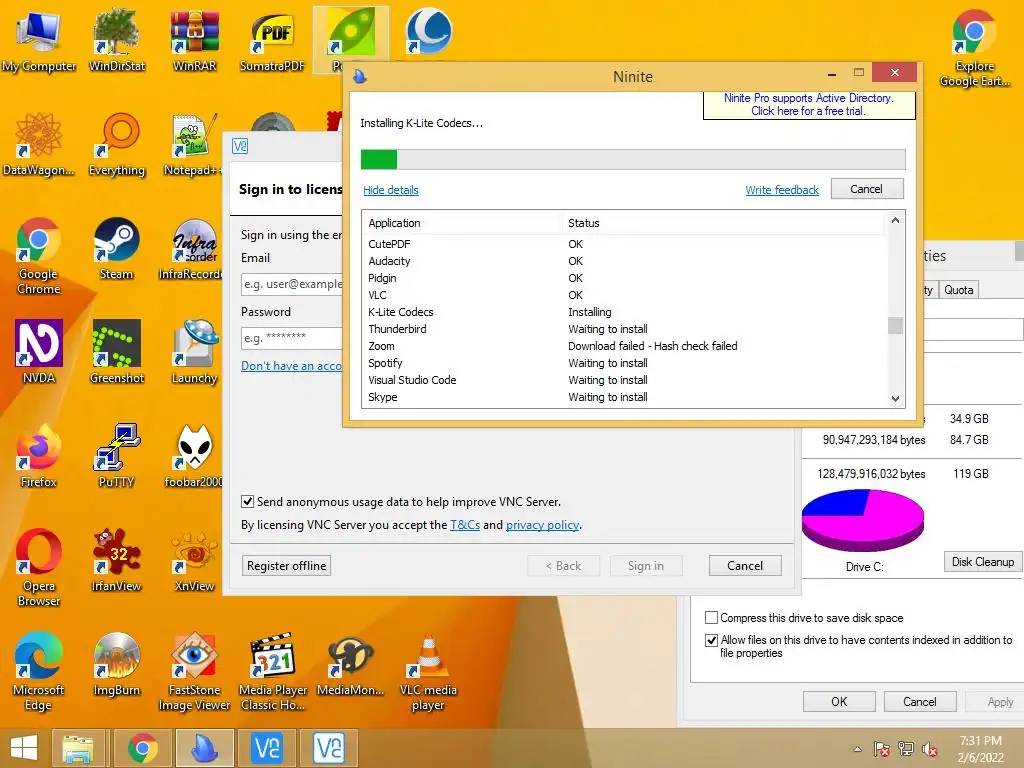Image resolution: width=1024 pixels, height=768 pixels.
Task: Click the Status column header
Action: (x=724, y=223)
